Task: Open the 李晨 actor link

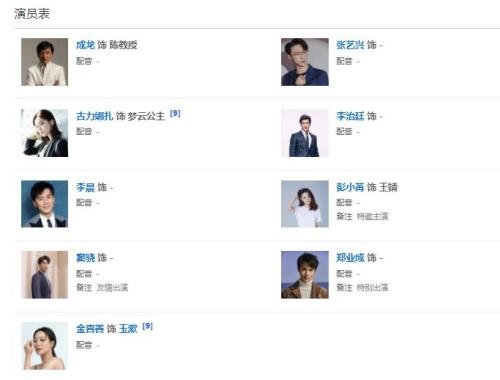Action: 85,187
